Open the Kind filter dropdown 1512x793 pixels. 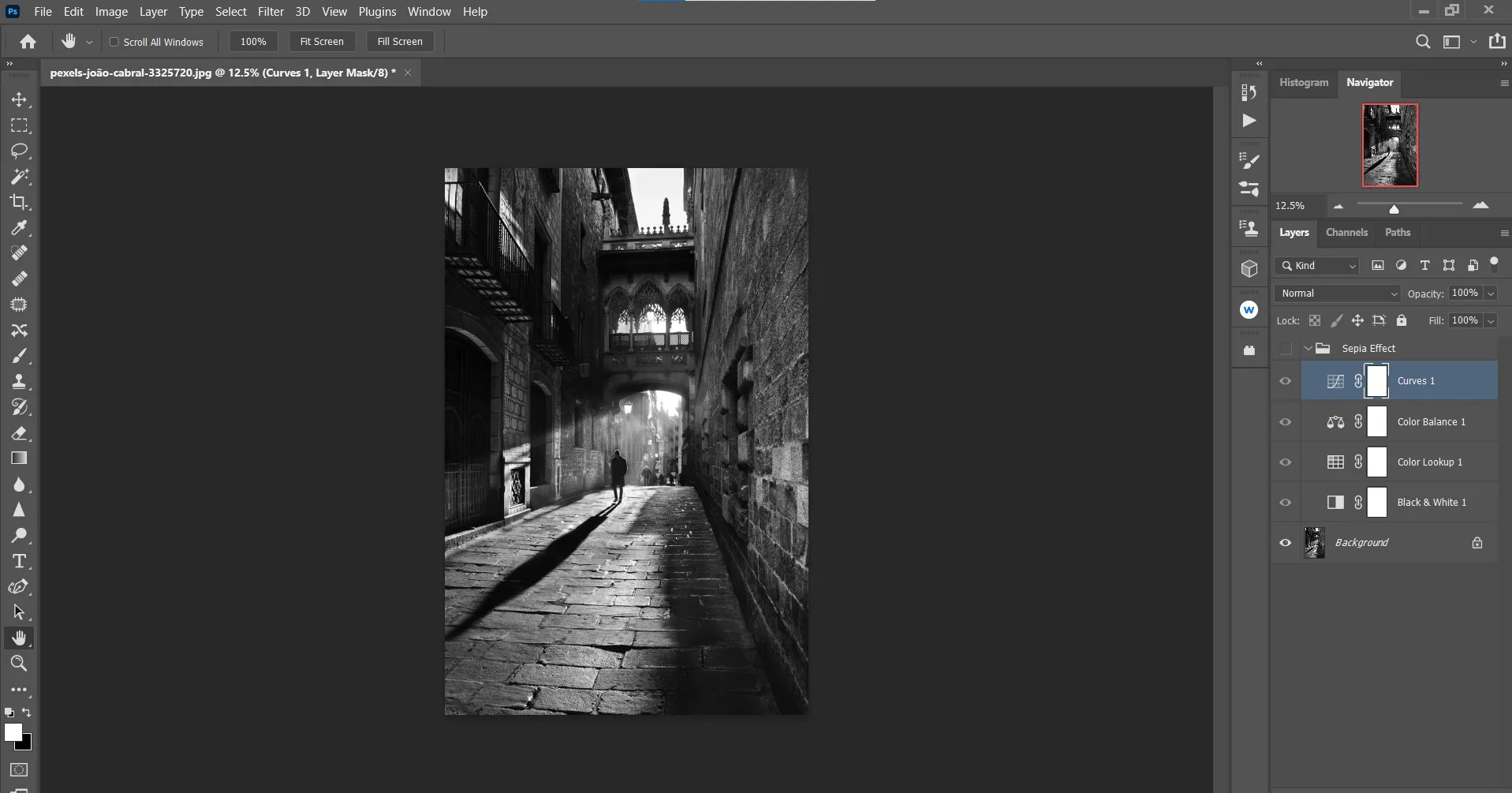1316,266
